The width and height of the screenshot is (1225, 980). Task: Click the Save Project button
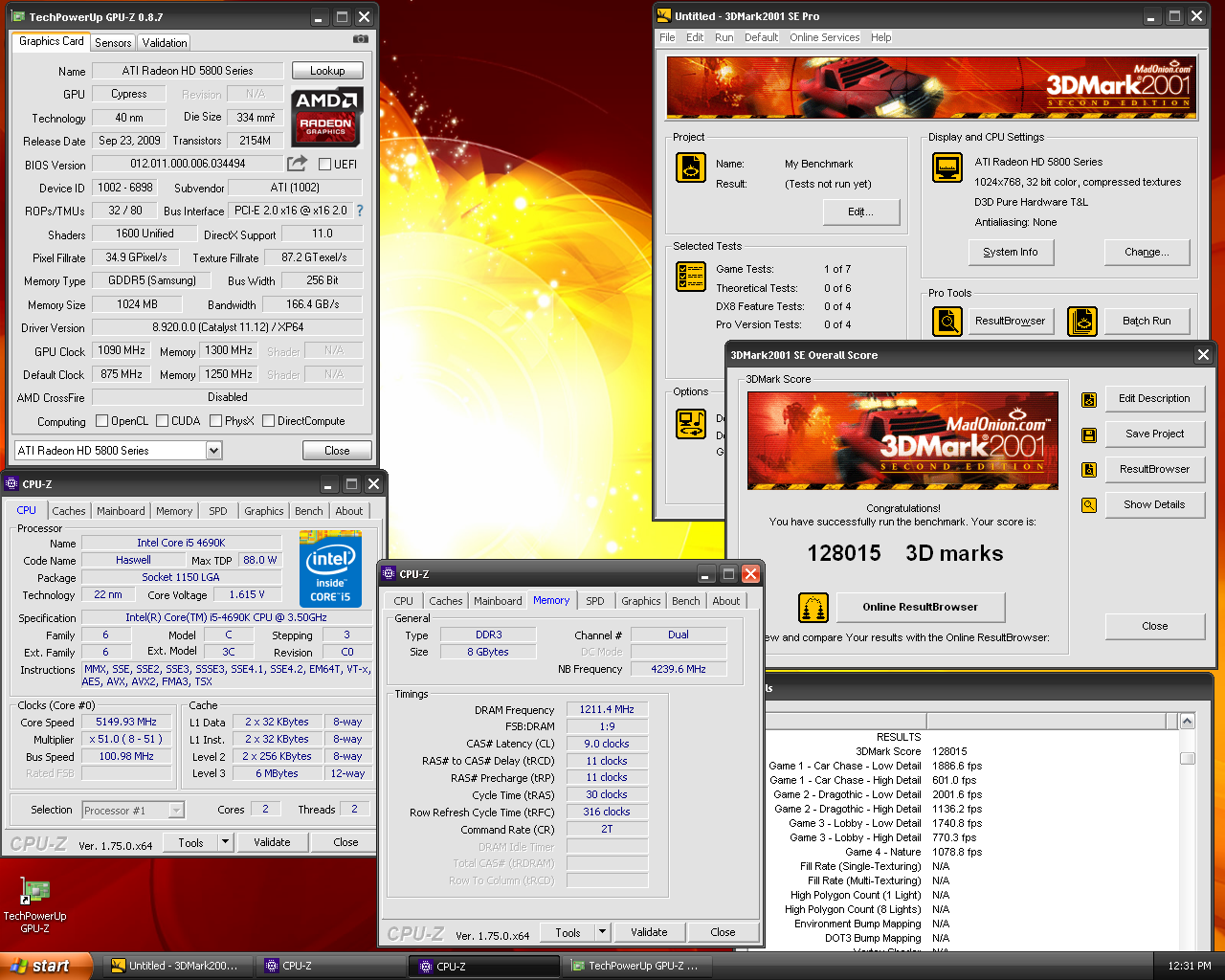(x=1155, y=434)
